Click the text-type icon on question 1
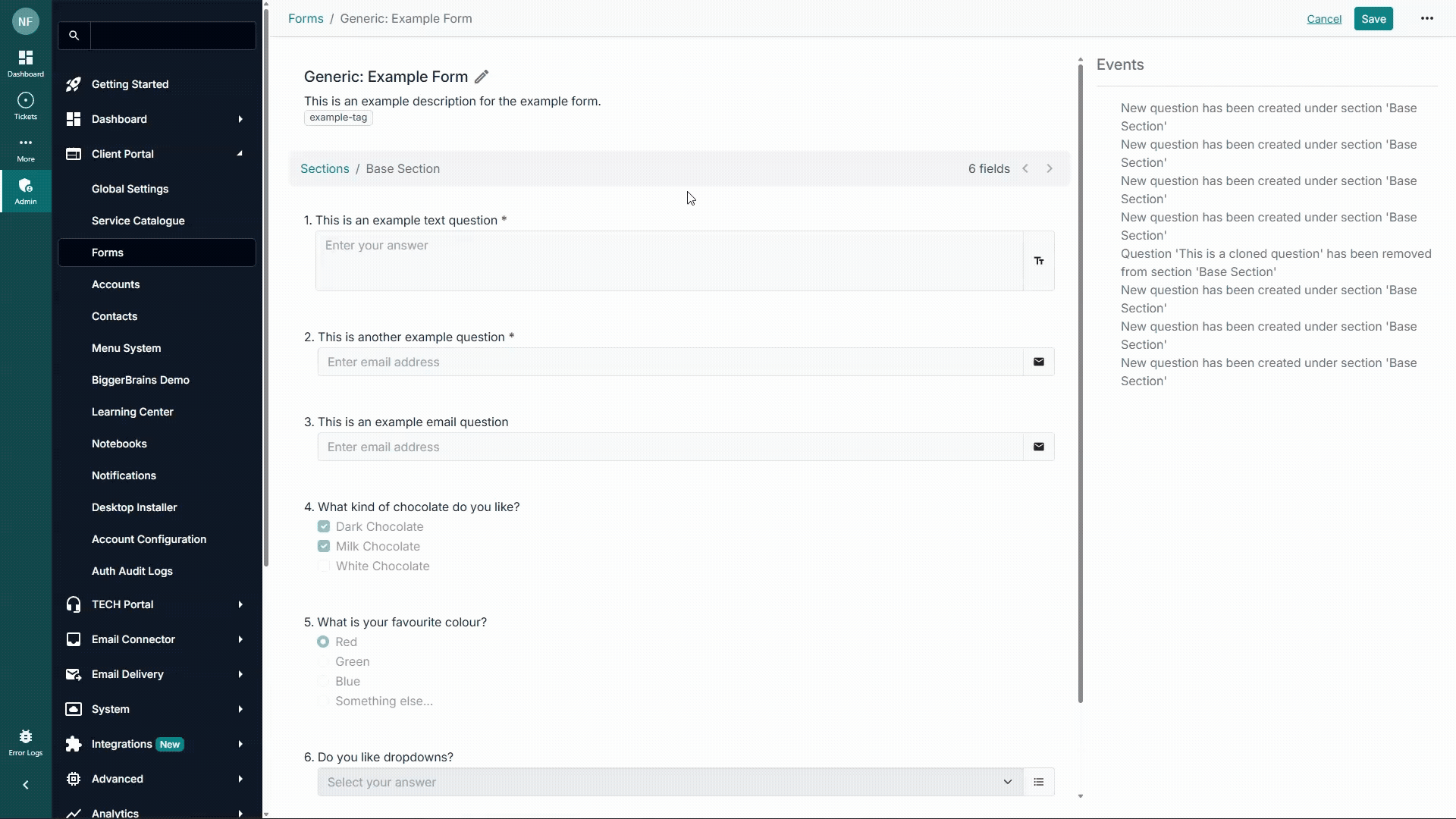Viewport: 1456px width, 819px height. point(1038,261)
